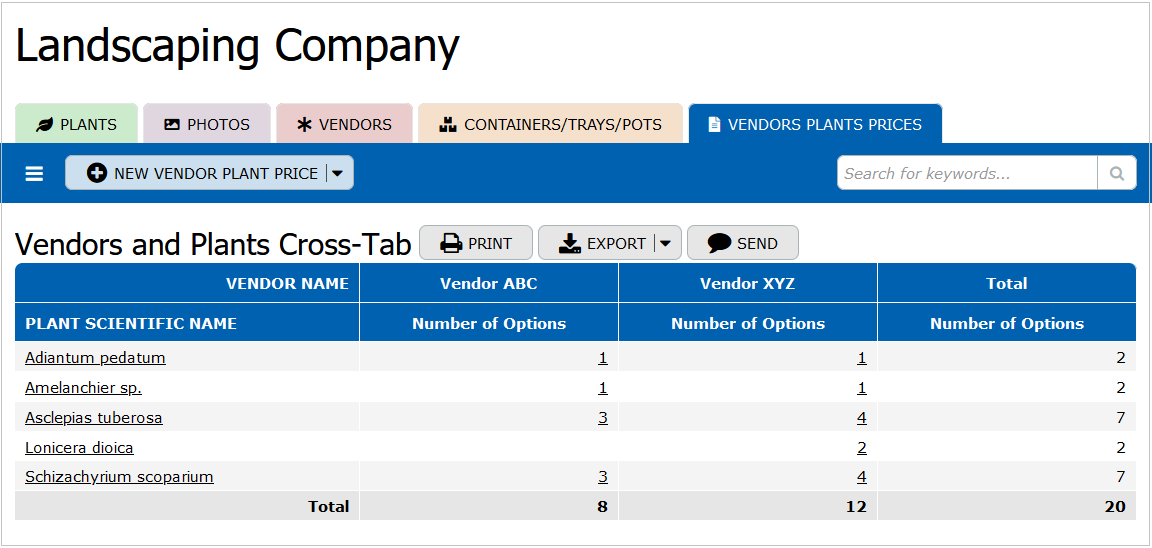The image size is (1152, 548).
Task: Click the search magnifier icon
Action: point(1116,173)
